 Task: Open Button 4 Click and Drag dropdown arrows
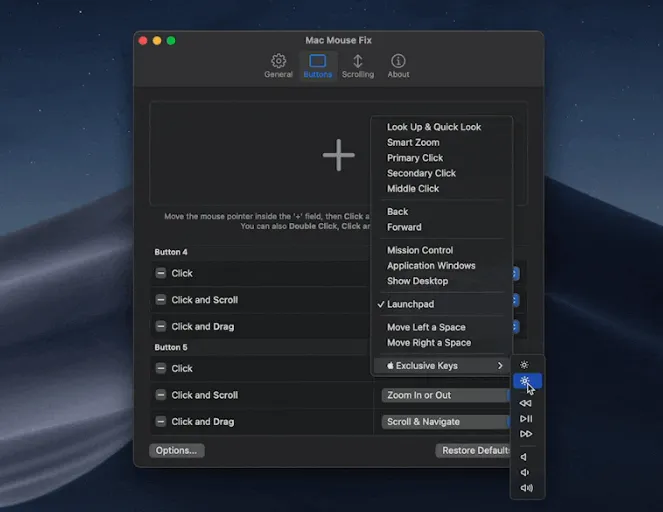tap(515, 327)
